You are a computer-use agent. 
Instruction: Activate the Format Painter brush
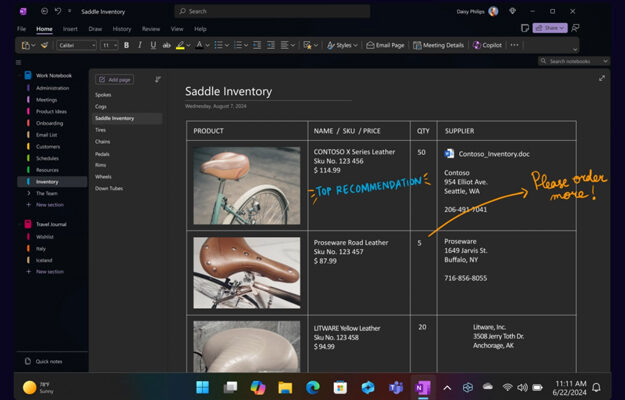[44, 45]
